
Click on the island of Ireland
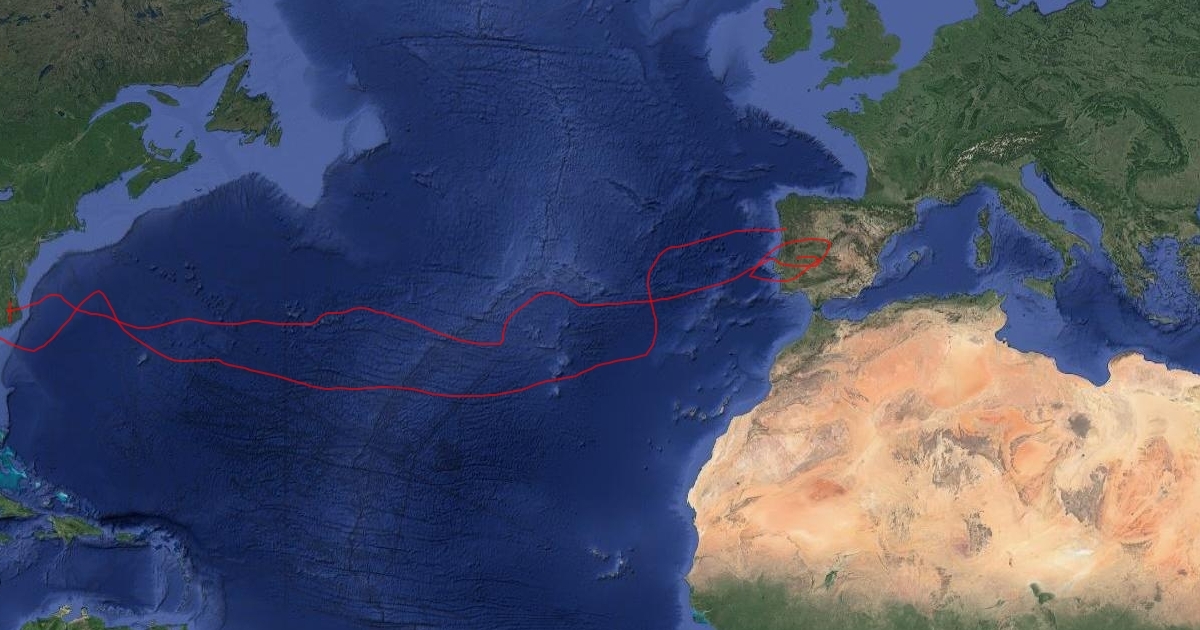(792, 32)
